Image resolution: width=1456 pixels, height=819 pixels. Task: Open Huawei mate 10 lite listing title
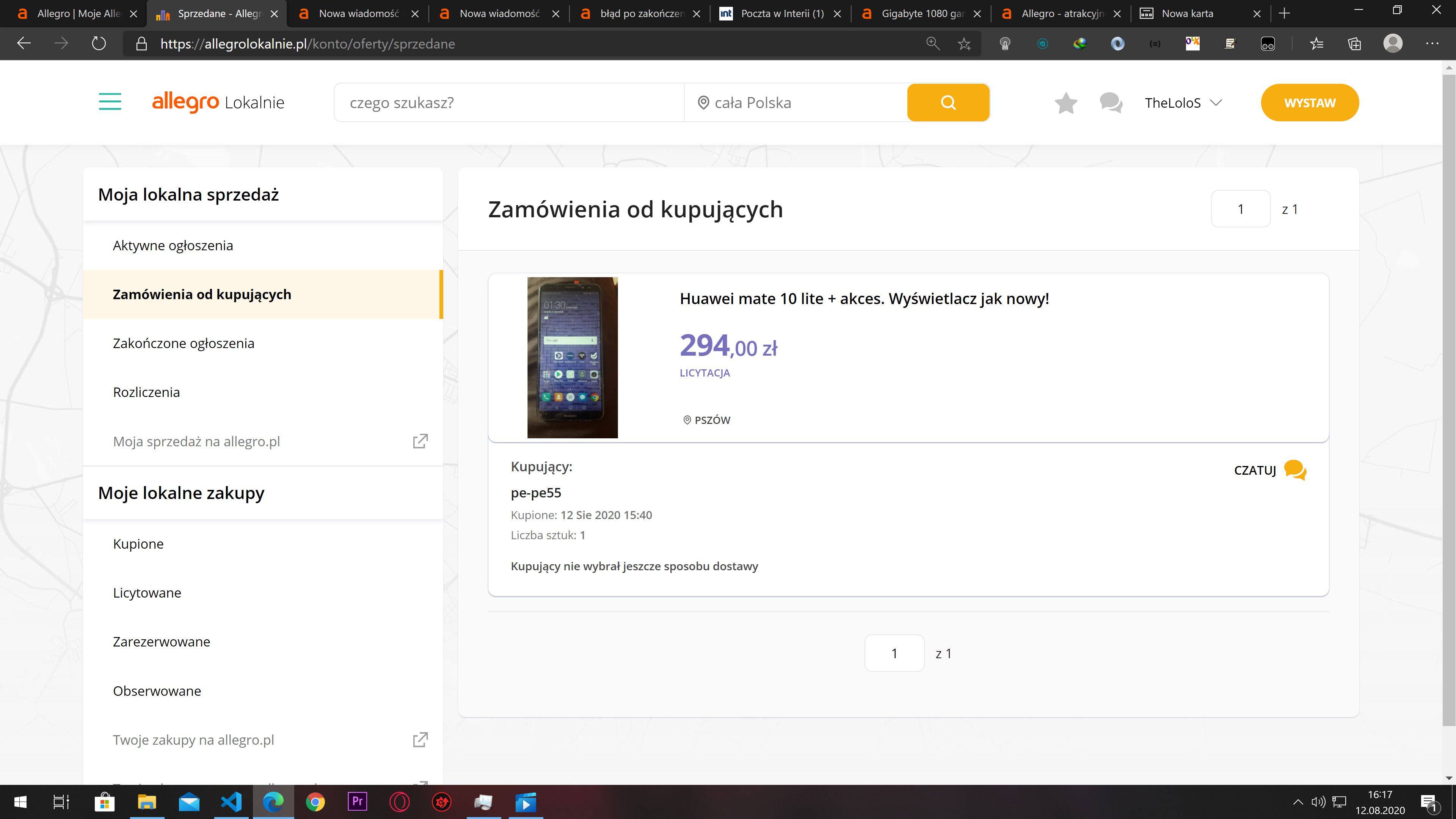(864, 298)
